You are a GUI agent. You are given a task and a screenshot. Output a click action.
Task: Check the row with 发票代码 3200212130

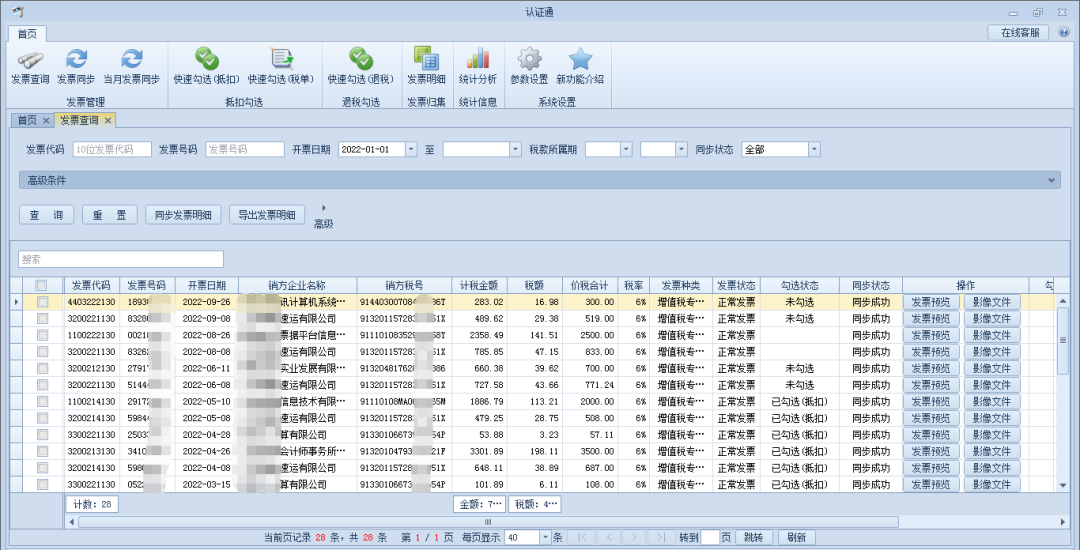(x=43, y=368)
